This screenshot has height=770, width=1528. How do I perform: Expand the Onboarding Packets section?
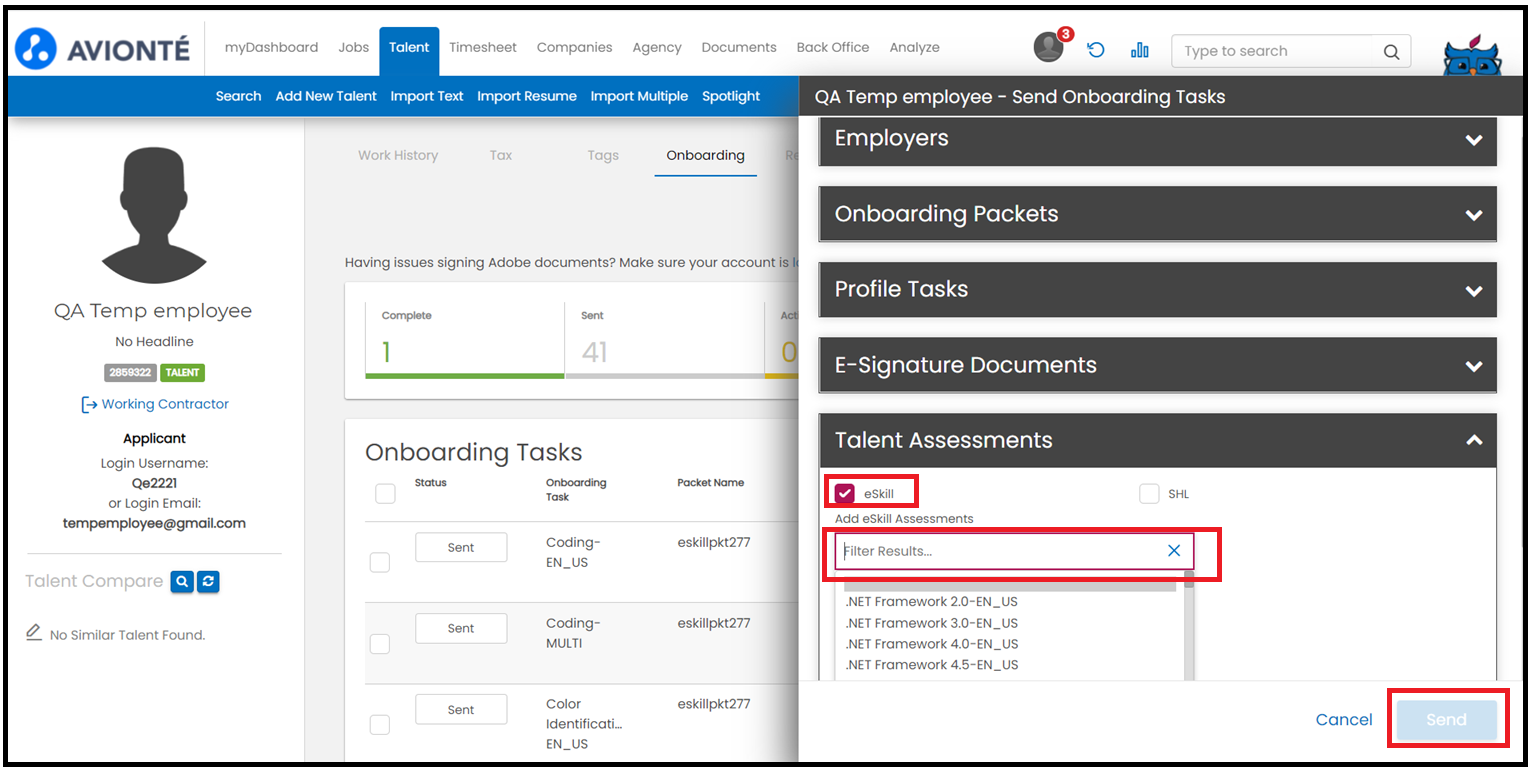coord(1157,214)
